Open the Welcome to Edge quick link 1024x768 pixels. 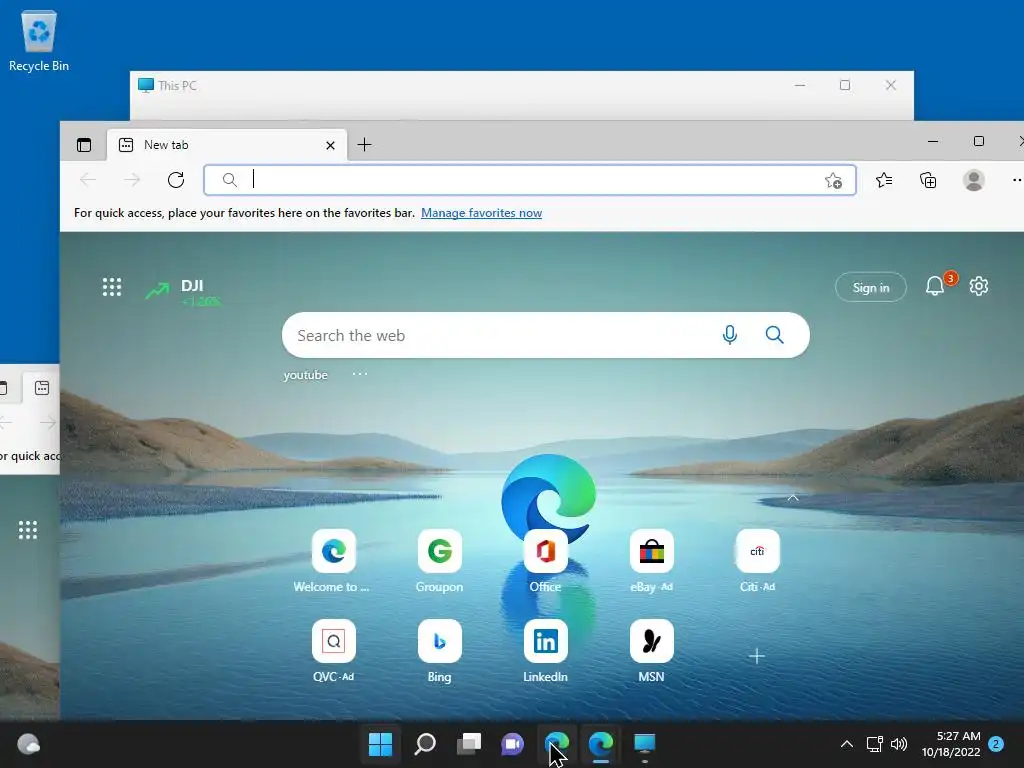coord(333,562)
